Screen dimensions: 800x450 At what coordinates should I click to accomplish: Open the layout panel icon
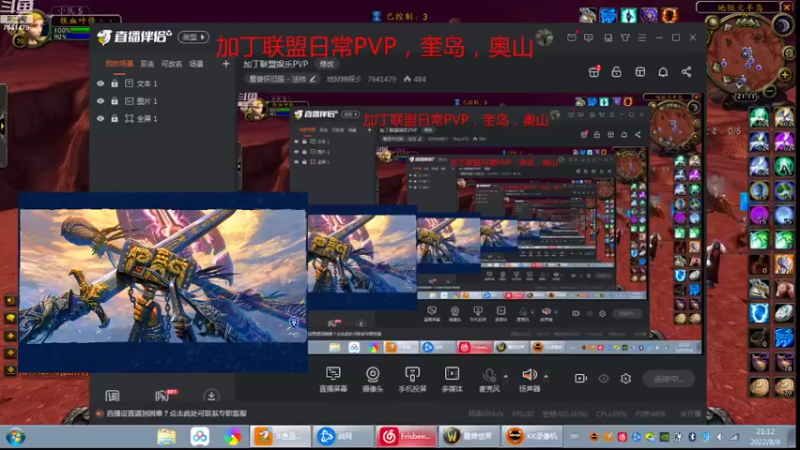(640, 72)
